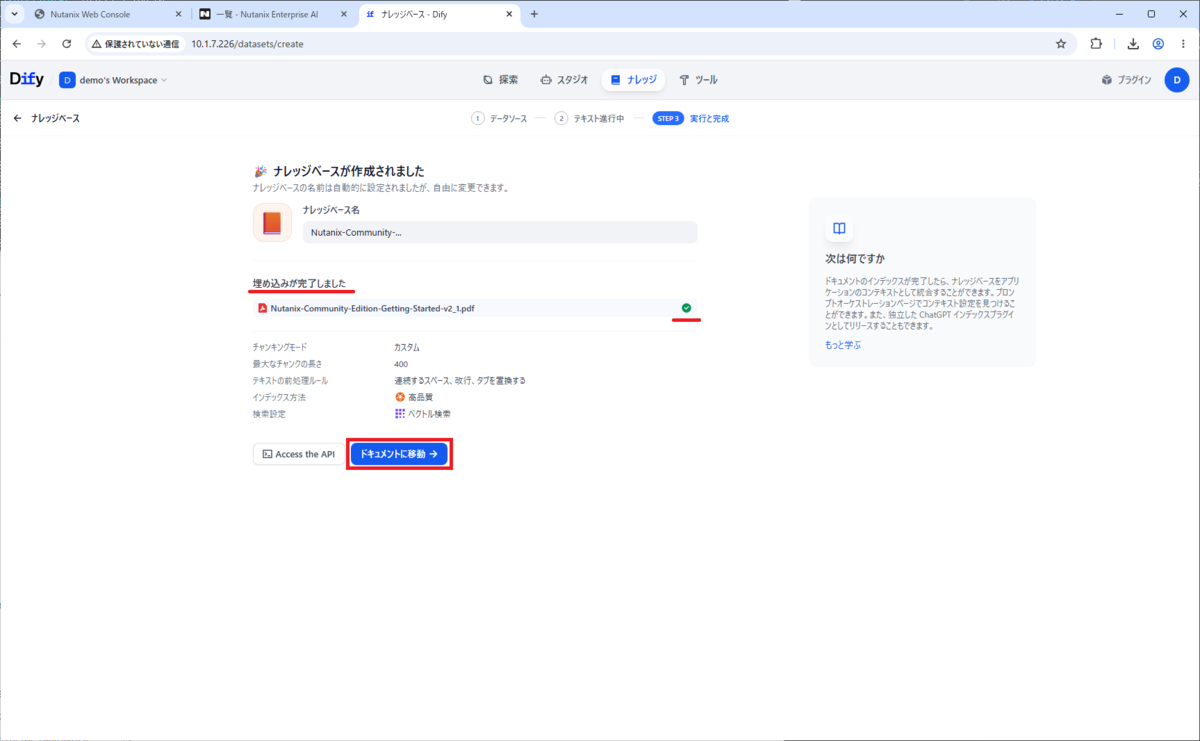
Task: Click ドキュメントに移動 button
Action: point(399,454)
